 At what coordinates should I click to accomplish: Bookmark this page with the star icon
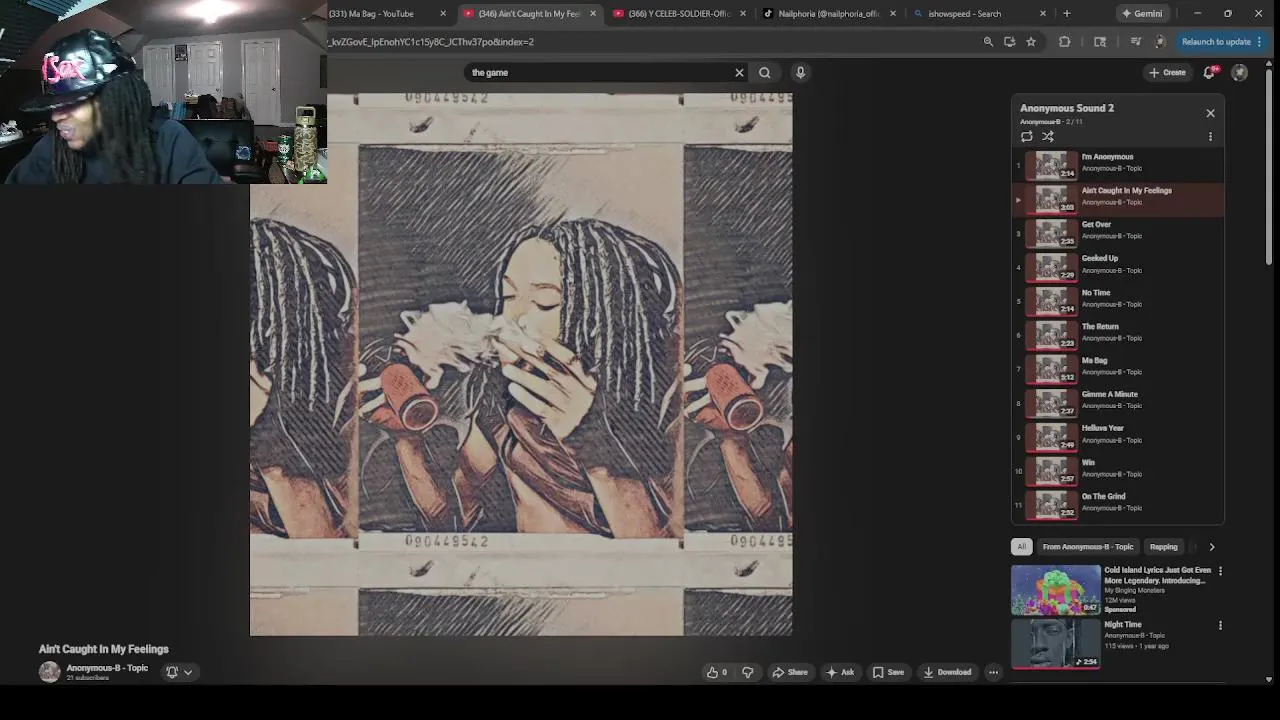[1031, 42]
